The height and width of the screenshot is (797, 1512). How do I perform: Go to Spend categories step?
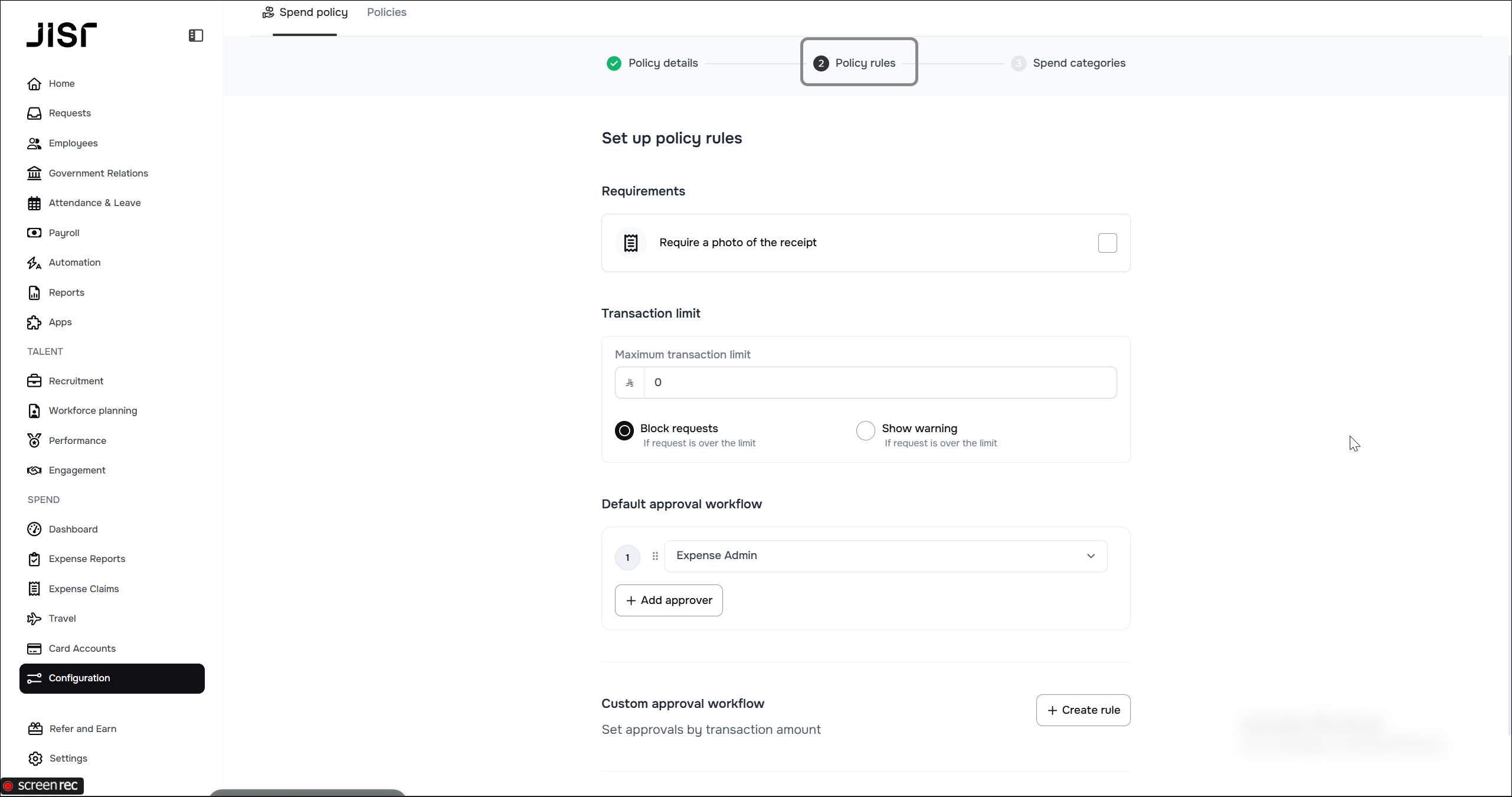tap(1078, 63)
